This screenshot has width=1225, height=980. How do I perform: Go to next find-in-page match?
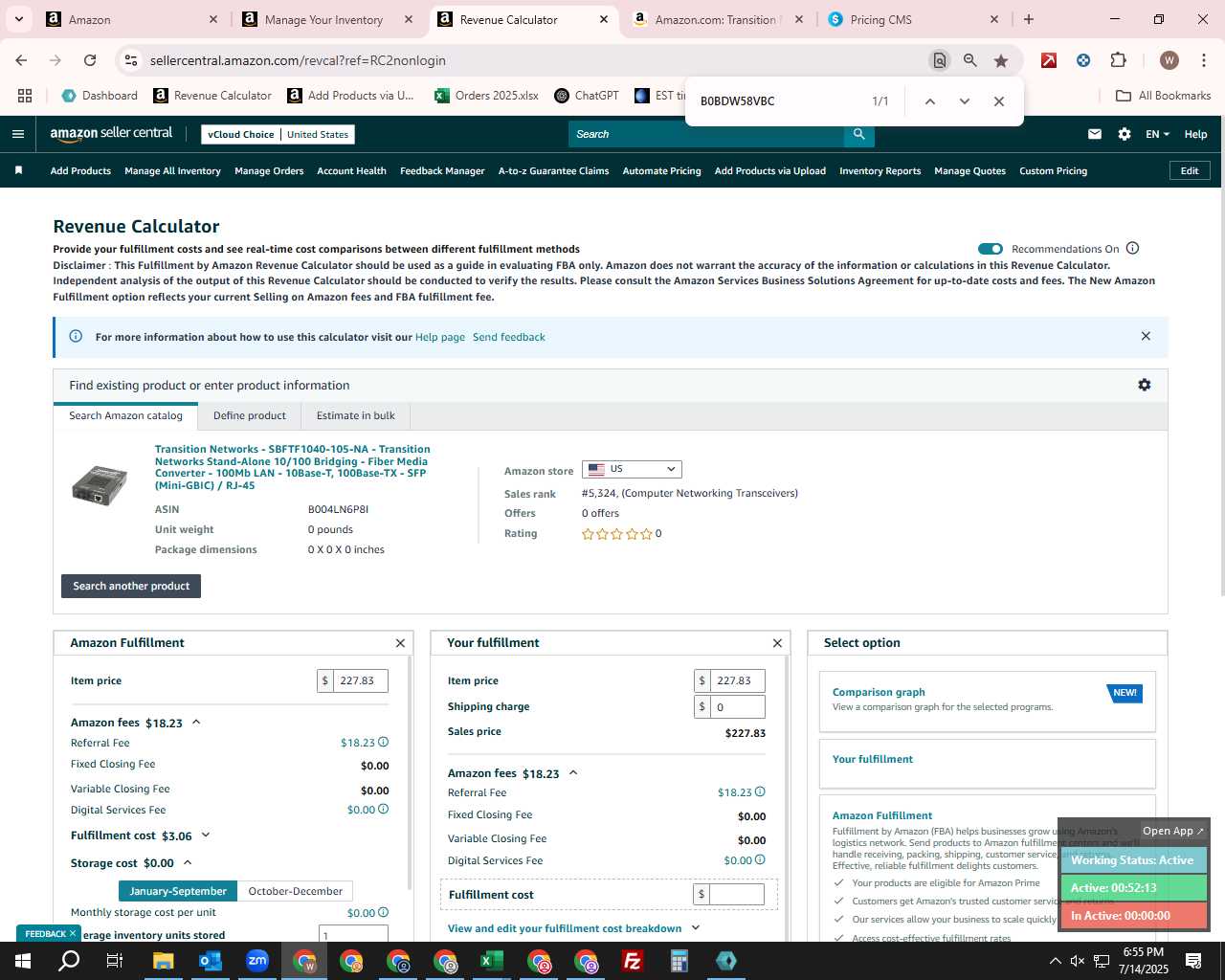coord(964,101)
